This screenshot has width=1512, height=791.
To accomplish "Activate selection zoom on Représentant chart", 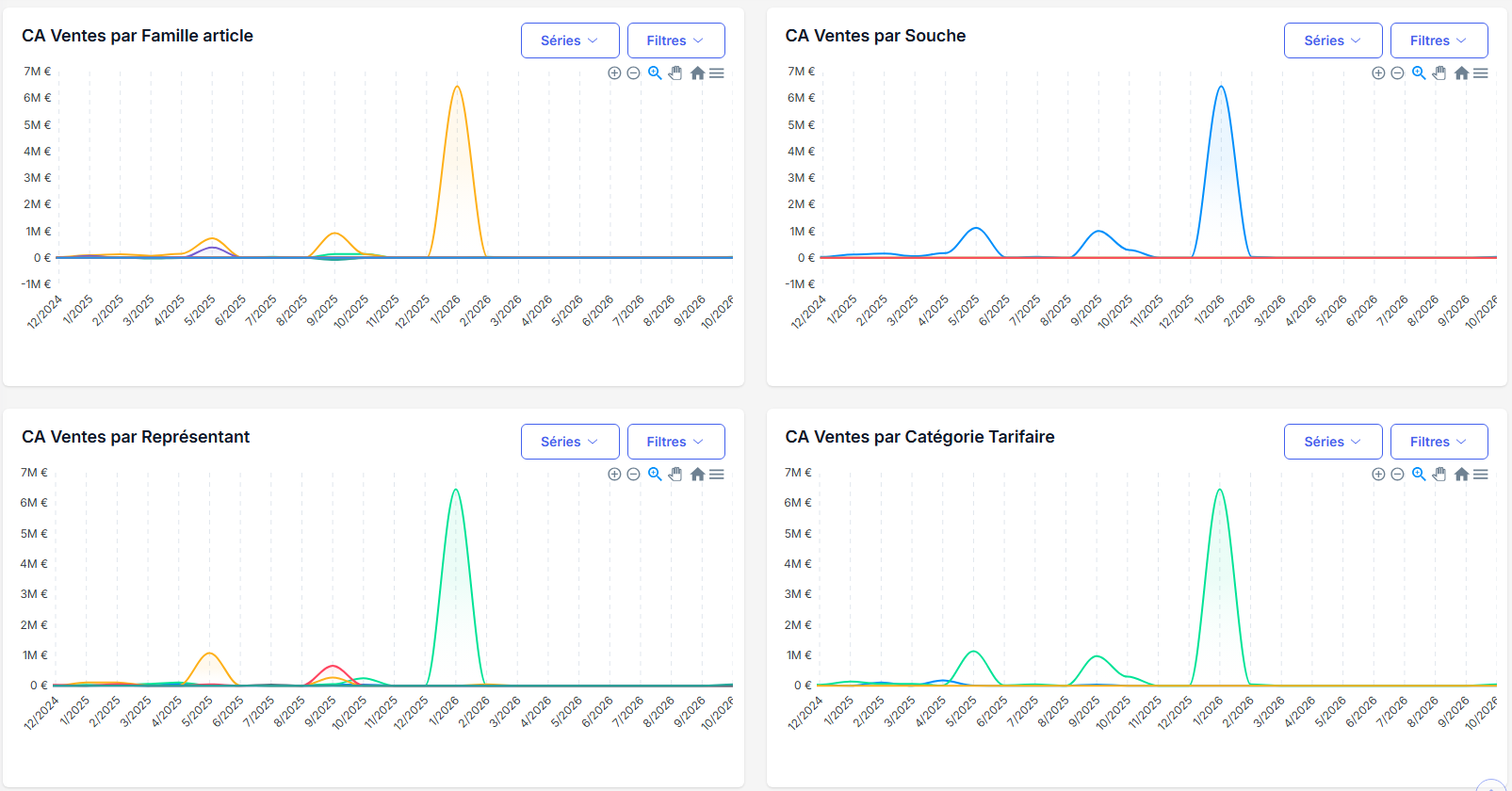I will pyautogui.click(x=655, y=475).
